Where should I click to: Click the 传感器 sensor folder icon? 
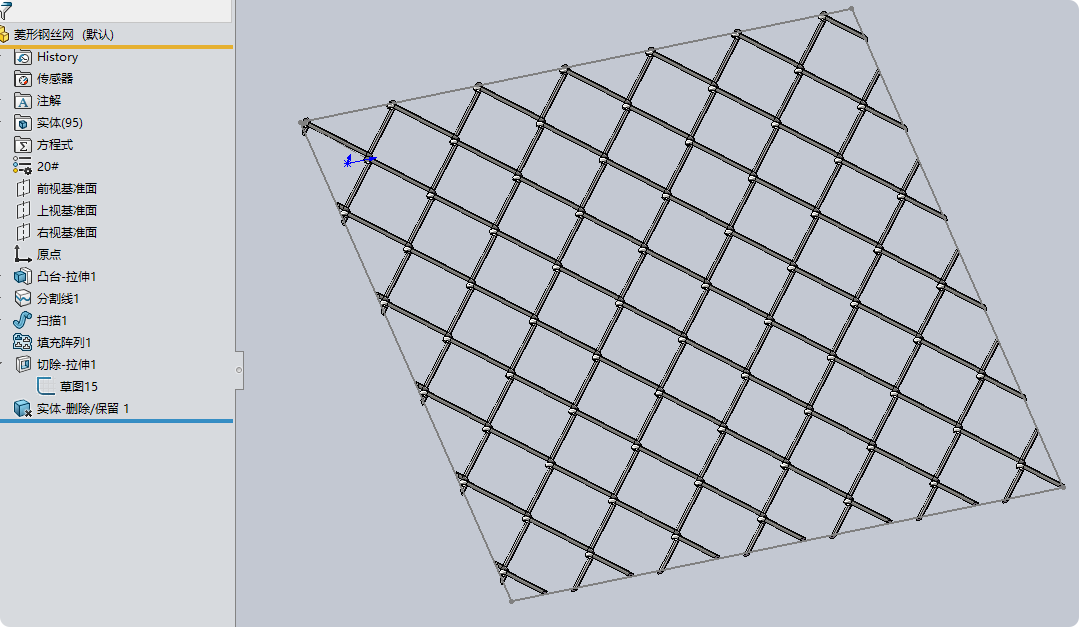tap(23, 79)
